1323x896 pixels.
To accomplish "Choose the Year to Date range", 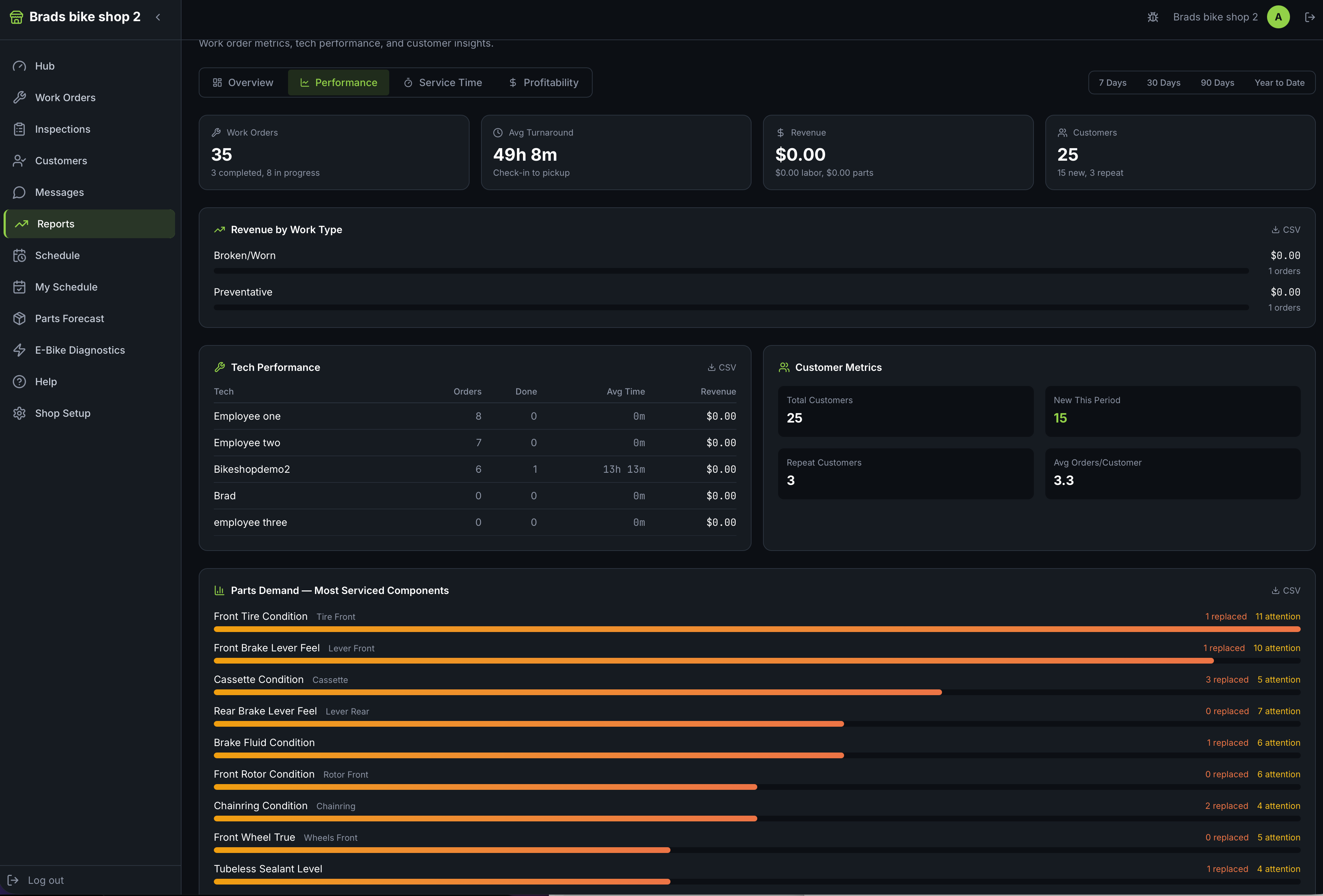I will [x=1279, y=82].
